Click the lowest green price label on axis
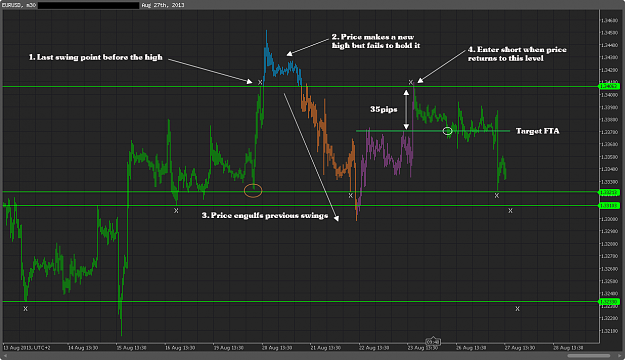625x360 pixels. click(x=609, y=302)
